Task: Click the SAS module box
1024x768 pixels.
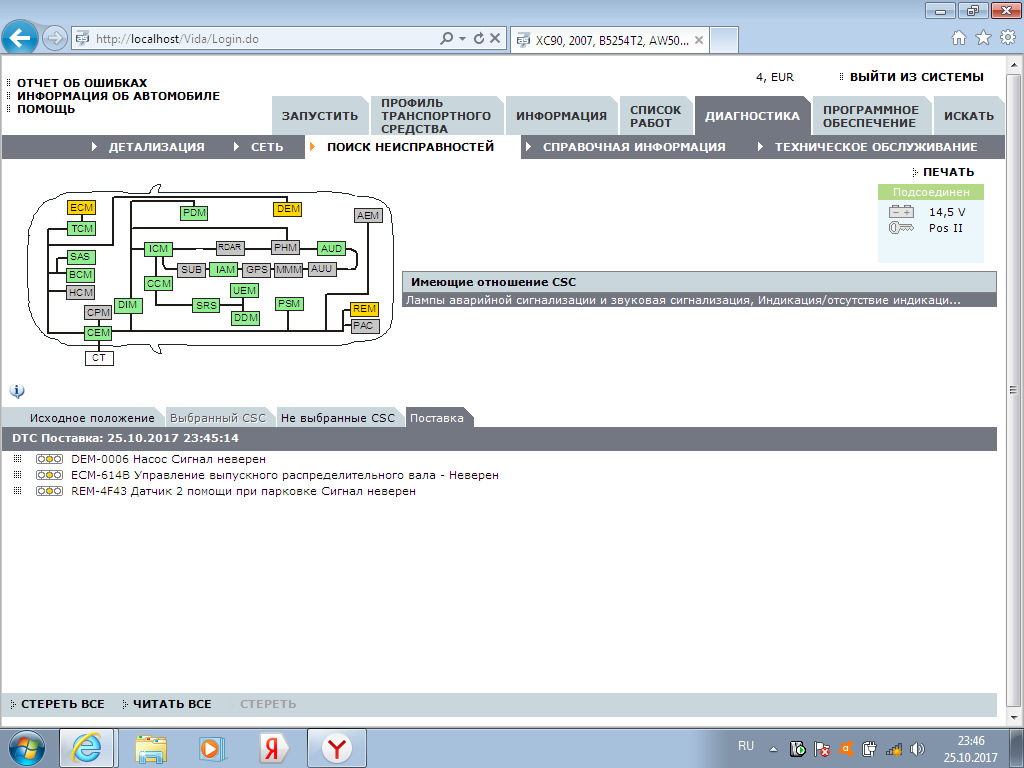Action: point(81,257)
